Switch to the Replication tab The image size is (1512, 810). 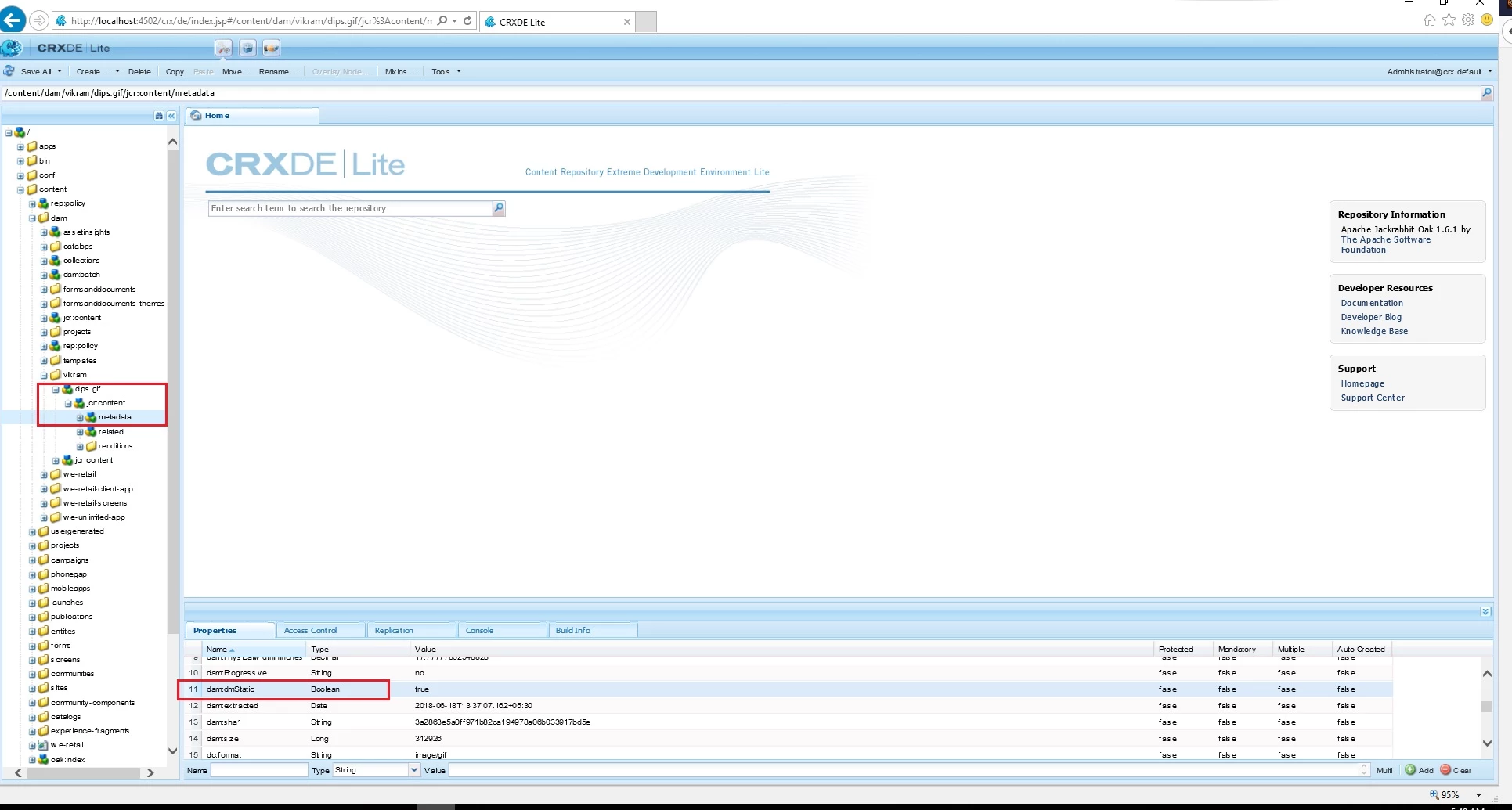[x=411, y=630]
